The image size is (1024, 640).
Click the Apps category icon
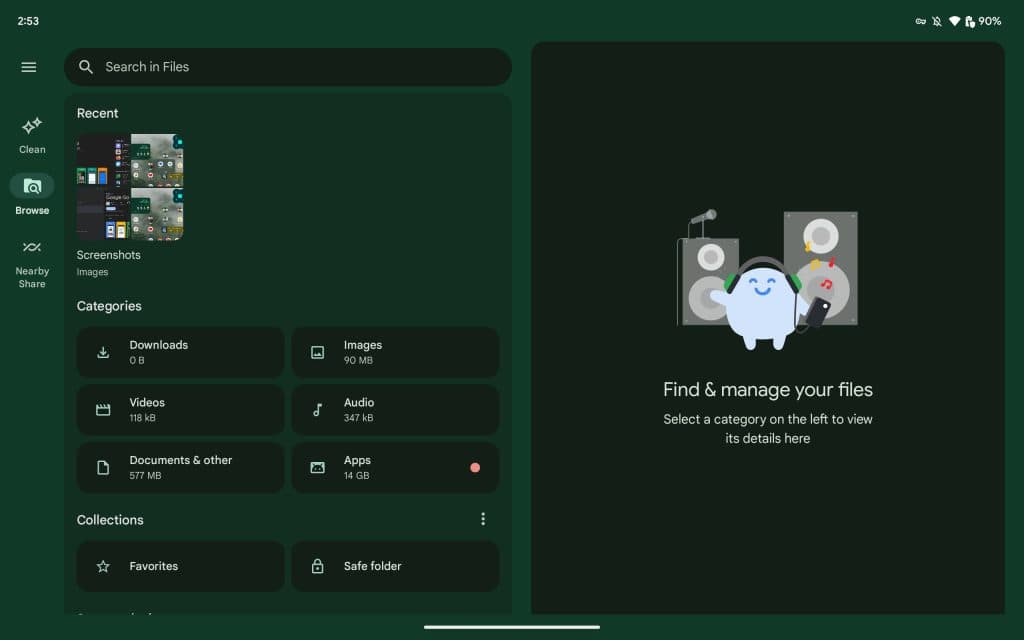point(317,467)
